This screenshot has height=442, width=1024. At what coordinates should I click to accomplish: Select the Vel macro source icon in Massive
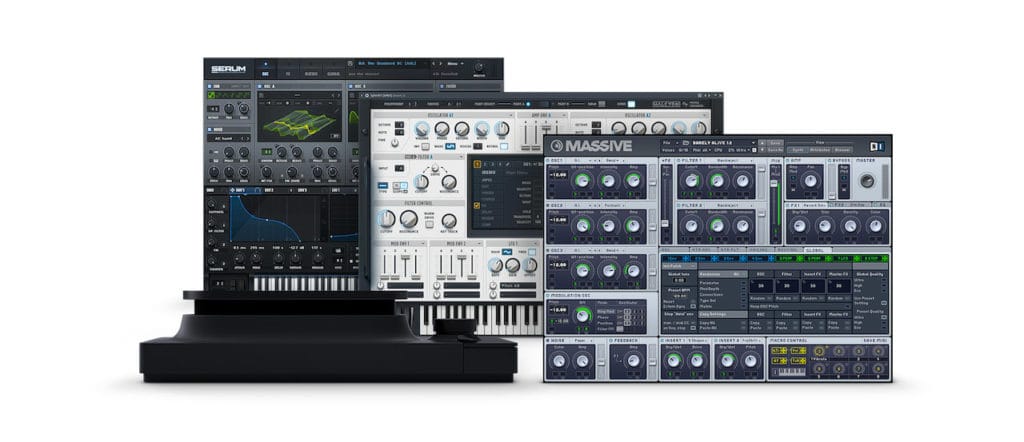pyautogui.click(x=798, y=351)
